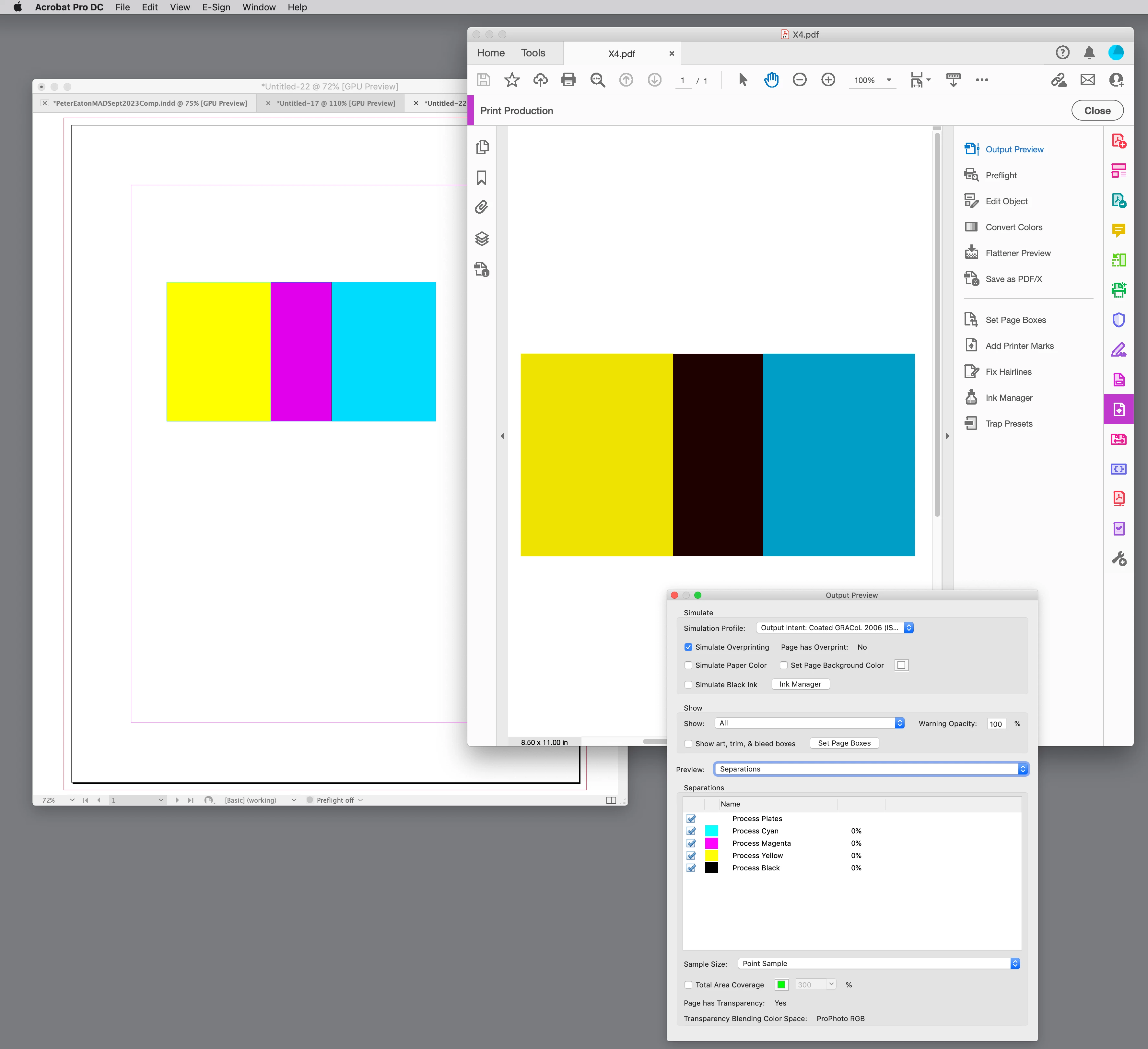1148x1049 pixels.
Task: Open Flattener Preview tool
Action: [x=1018, y=253]
